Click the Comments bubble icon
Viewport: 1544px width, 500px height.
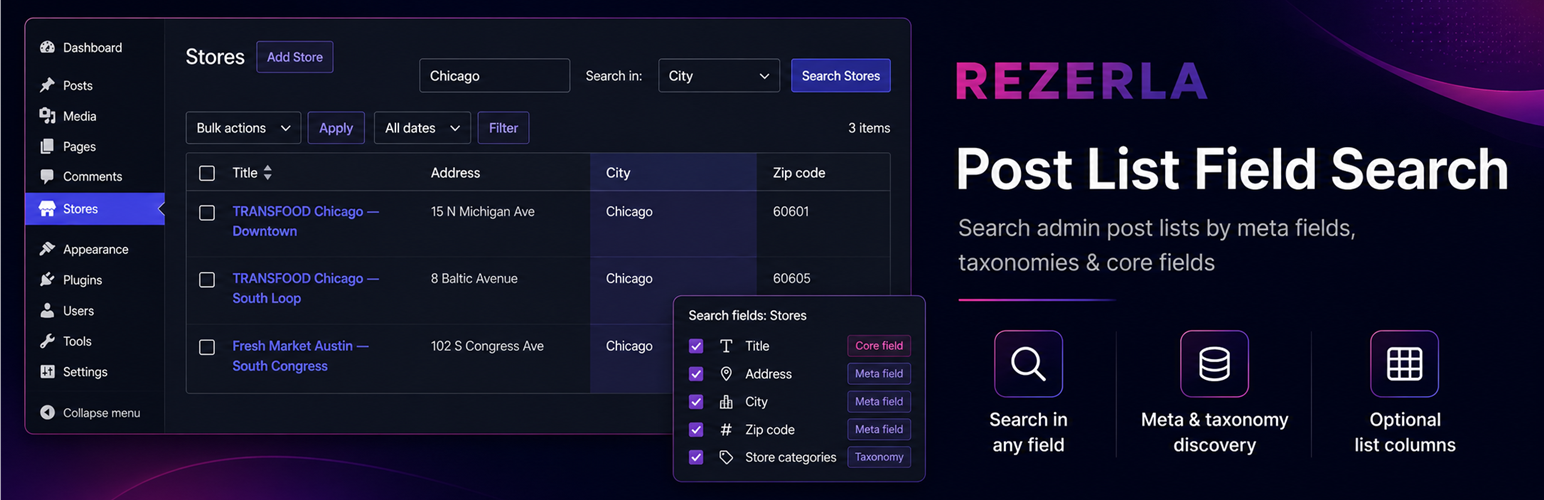pyautogui.click(x=47, y=176)
